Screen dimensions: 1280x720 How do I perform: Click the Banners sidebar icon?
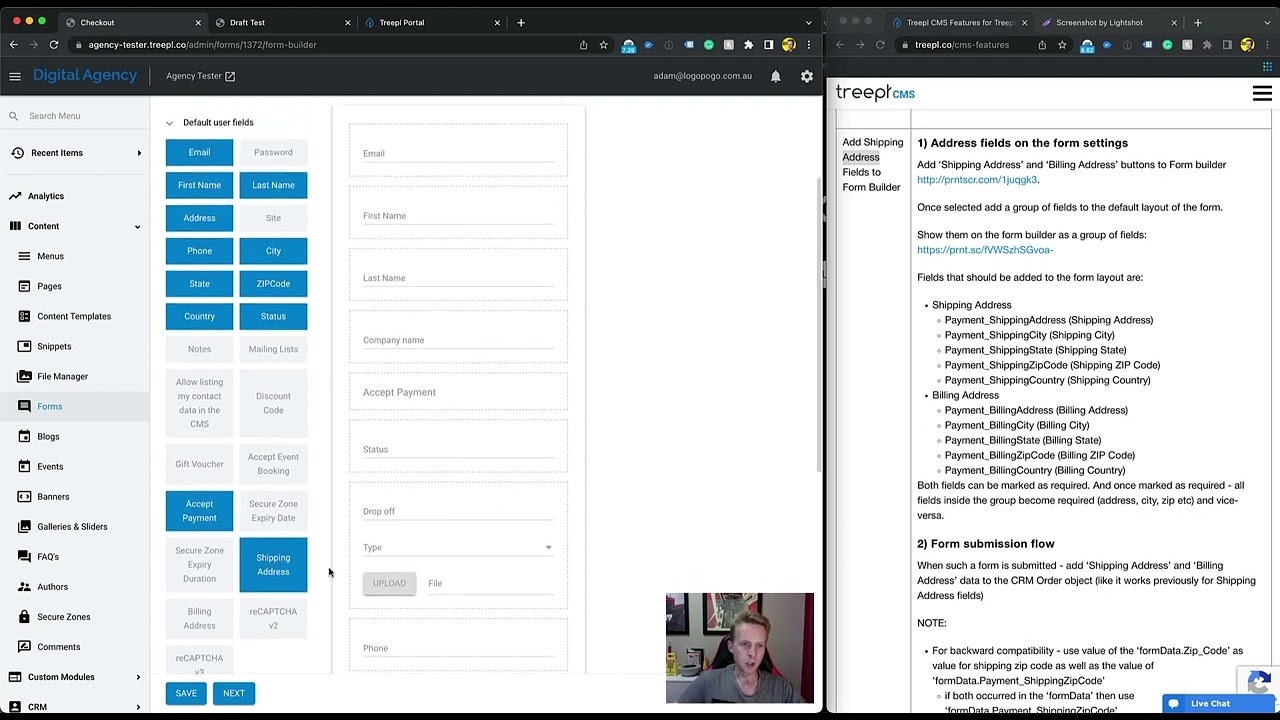coord(24,496)
